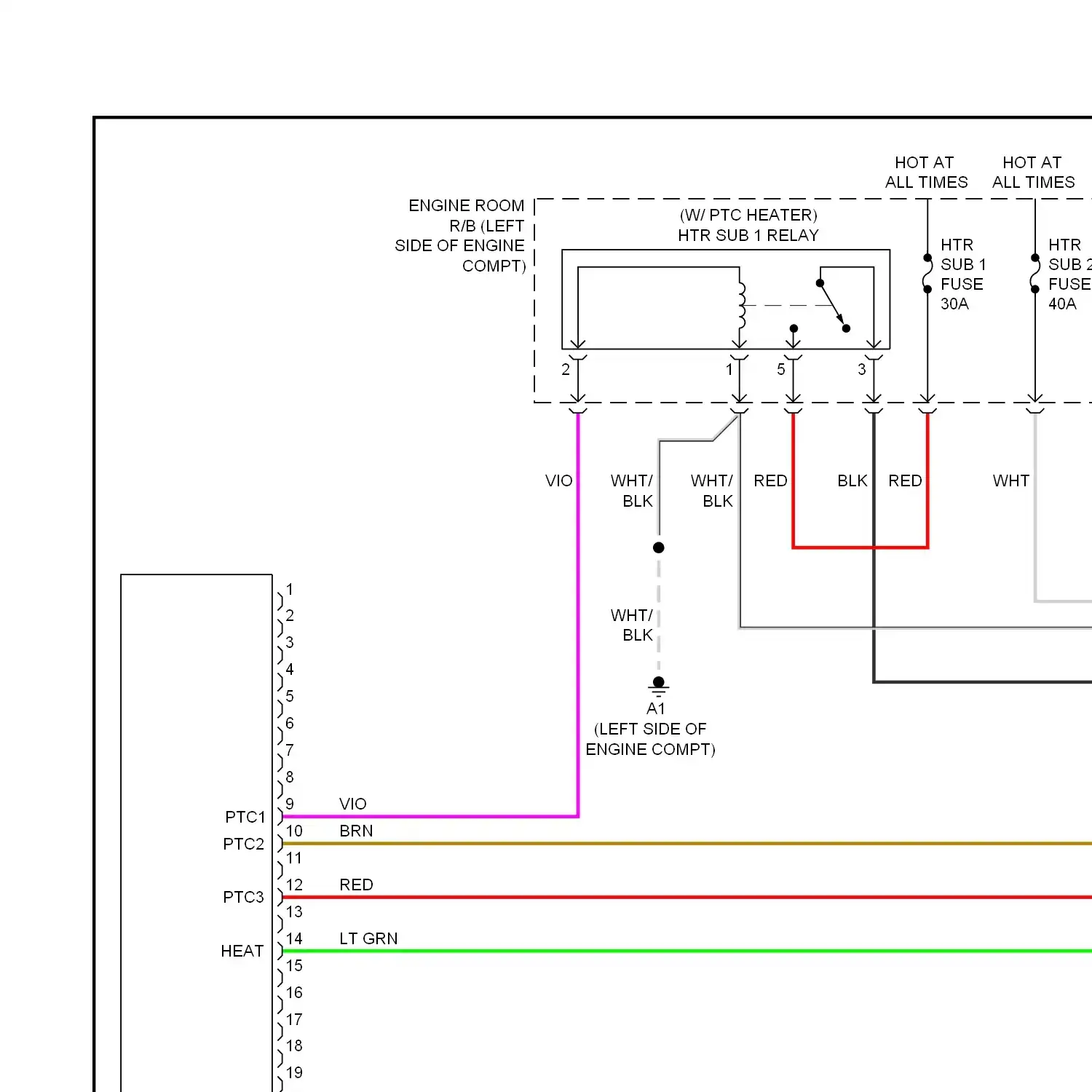
Task: Click the HTR SUB 1 fuse symbol
Action: (x=927, y=274)
